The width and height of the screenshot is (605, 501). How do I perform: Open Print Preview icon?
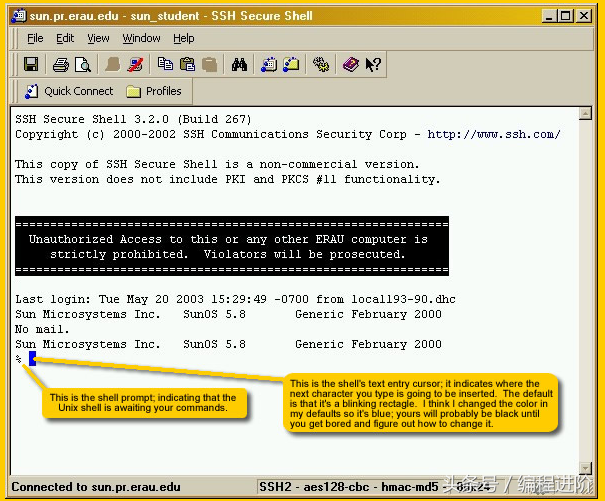point(83,64)
